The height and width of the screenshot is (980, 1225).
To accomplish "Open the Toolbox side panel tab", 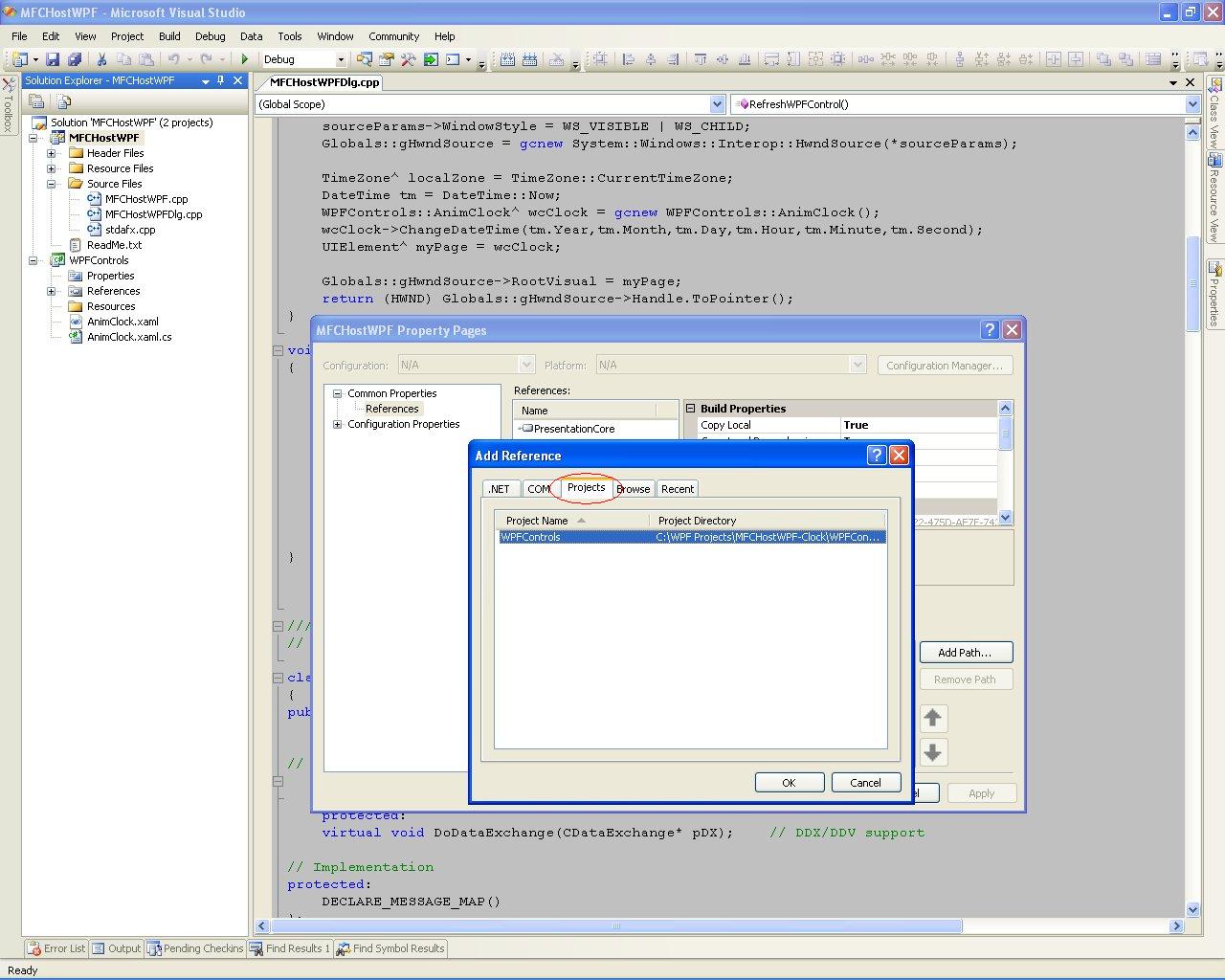I will 9,105.
